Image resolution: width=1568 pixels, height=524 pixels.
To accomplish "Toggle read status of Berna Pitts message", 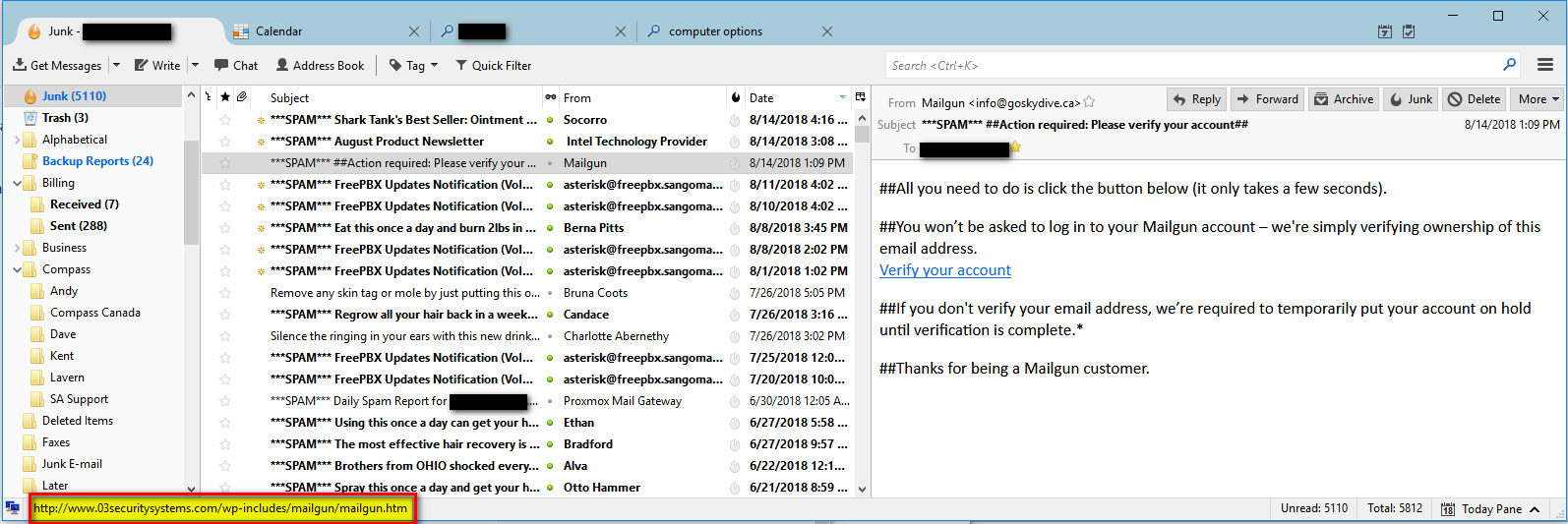I will [550, 228].
